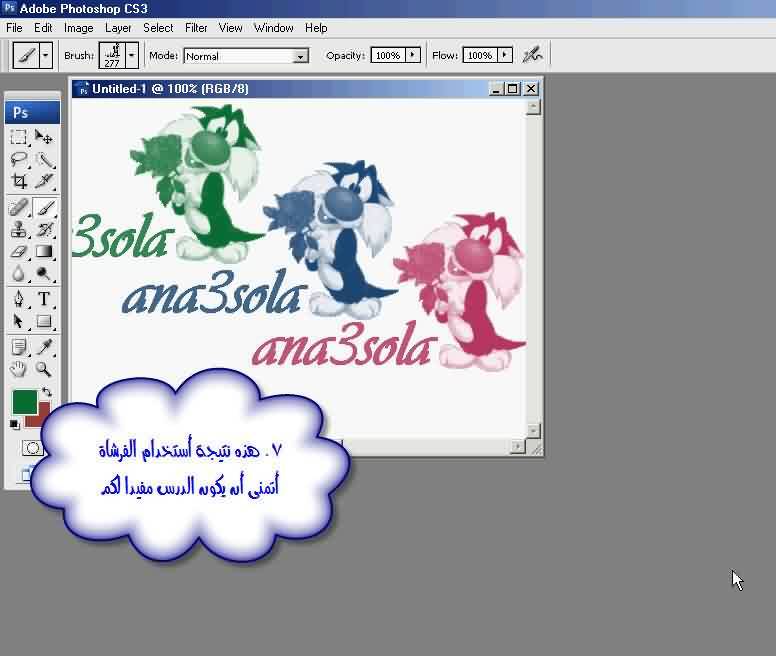The width and height of the screenshot is (776, 656).
Task: Select the Eyedropper tool
Action: (x=44, y=347)
